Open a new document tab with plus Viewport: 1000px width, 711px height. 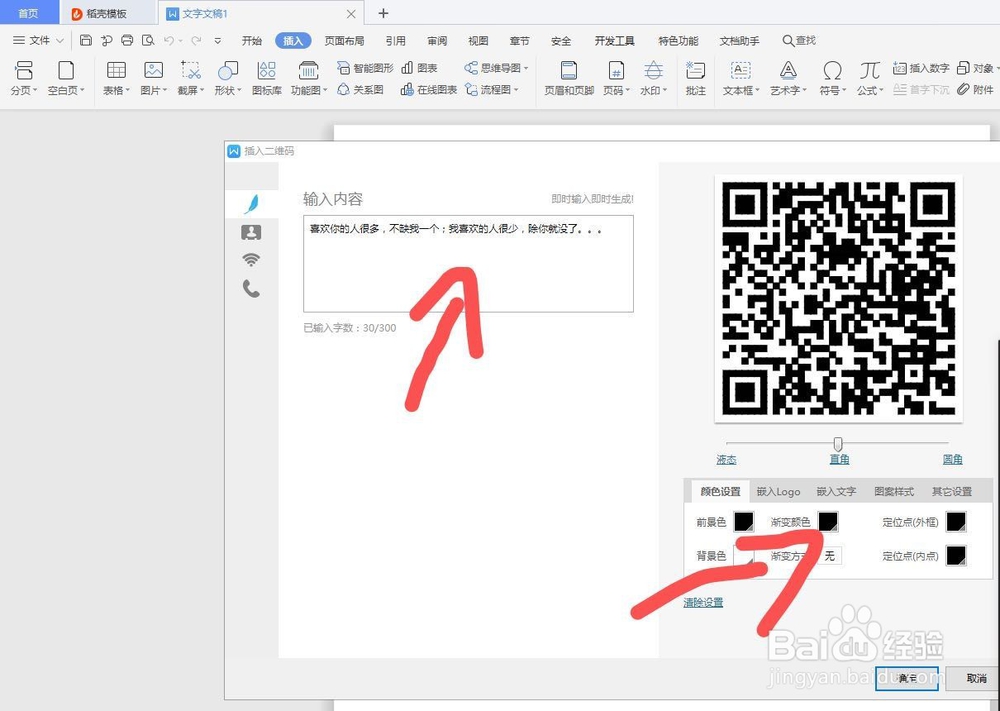pyautogui.click(x=383, y=13)
